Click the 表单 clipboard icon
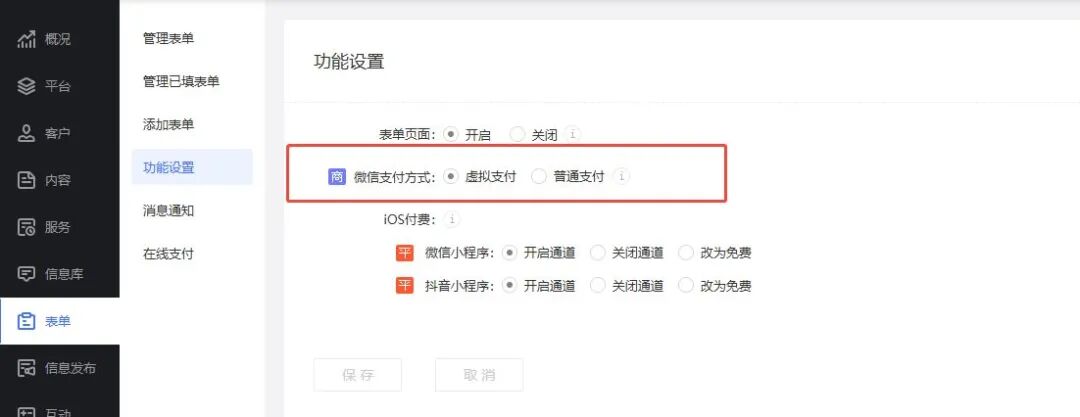Screen dimensions: 1080x417 click(x=26, y=321)
